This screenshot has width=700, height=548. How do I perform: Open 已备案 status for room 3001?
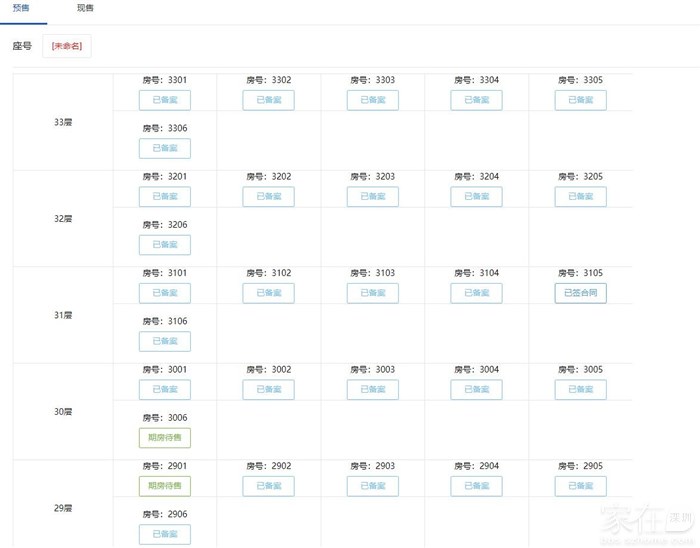[164, 390]
